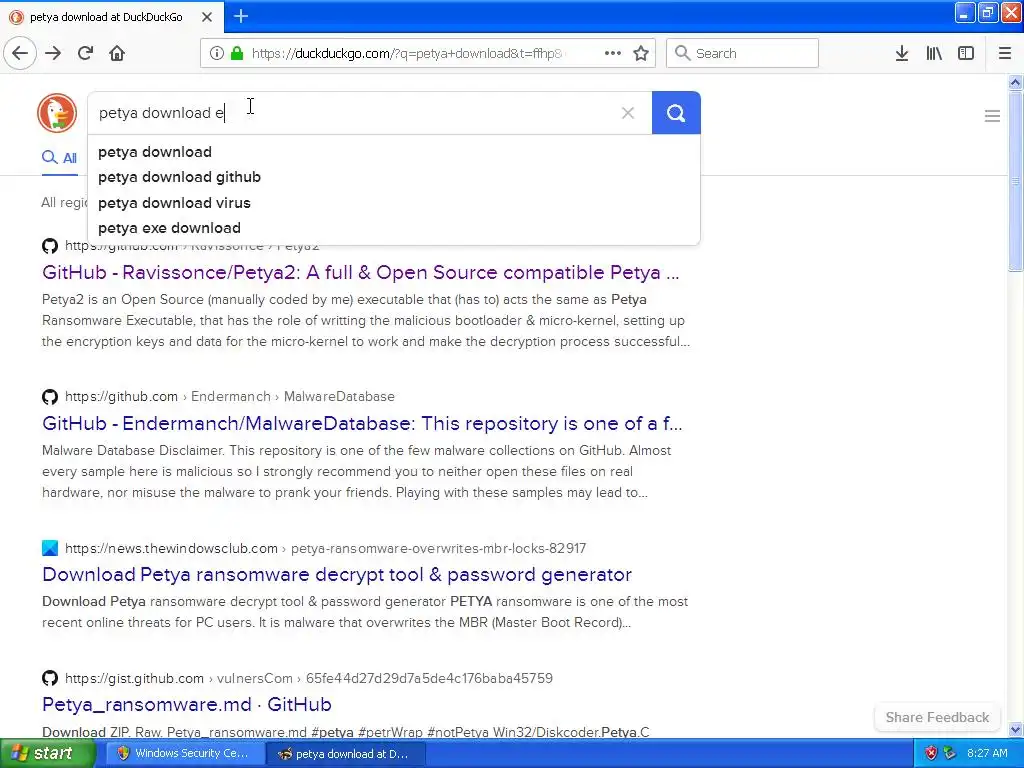Choose the 'petya exe download' suggestion
Image resolution: width=1024 pixels, height=768 pixels.
(169, 228)
